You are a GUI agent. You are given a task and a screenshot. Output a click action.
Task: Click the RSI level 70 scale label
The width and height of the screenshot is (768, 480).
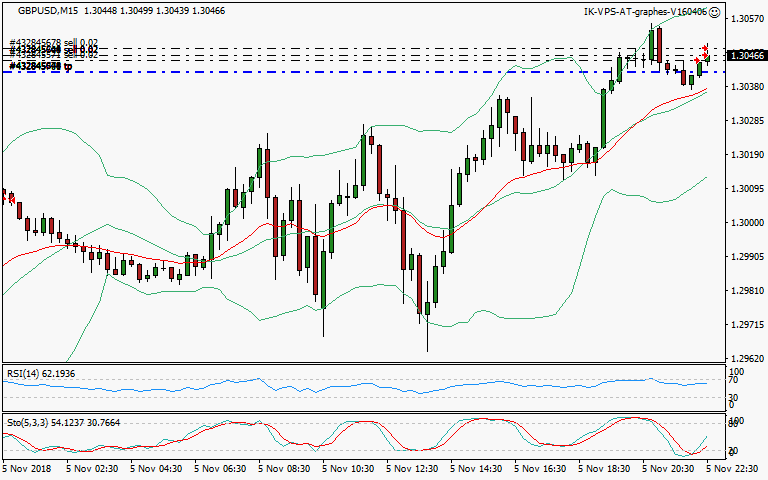click(732, 381)
